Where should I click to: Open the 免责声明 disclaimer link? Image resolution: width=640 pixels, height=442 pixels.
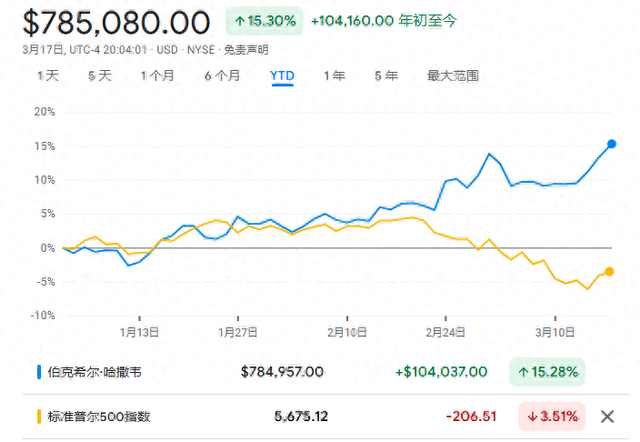(x=247, y=49)
